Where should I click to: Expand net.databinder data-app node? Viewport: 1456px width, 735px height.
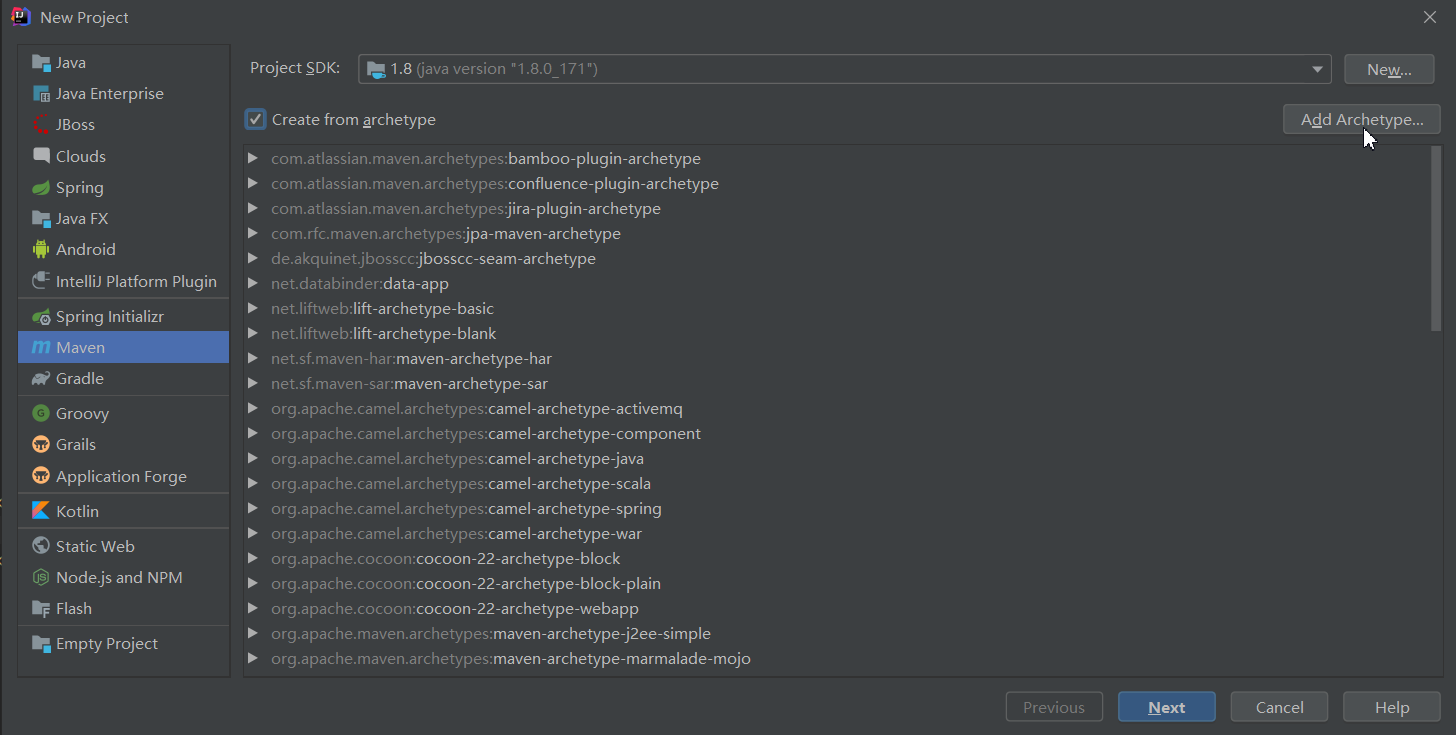coord(253,283)
